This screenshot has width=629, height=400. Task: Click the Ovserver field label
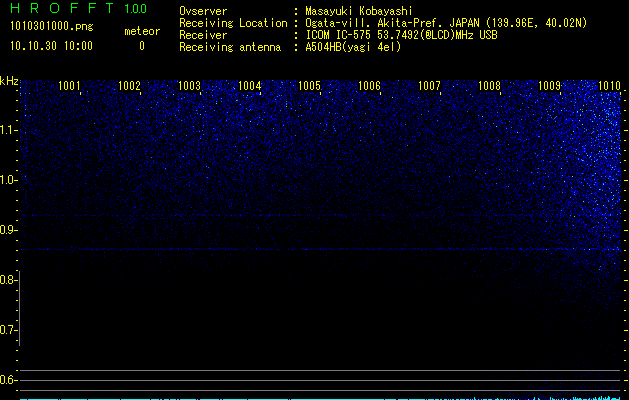pyautogui.click(x=203, y=11)
